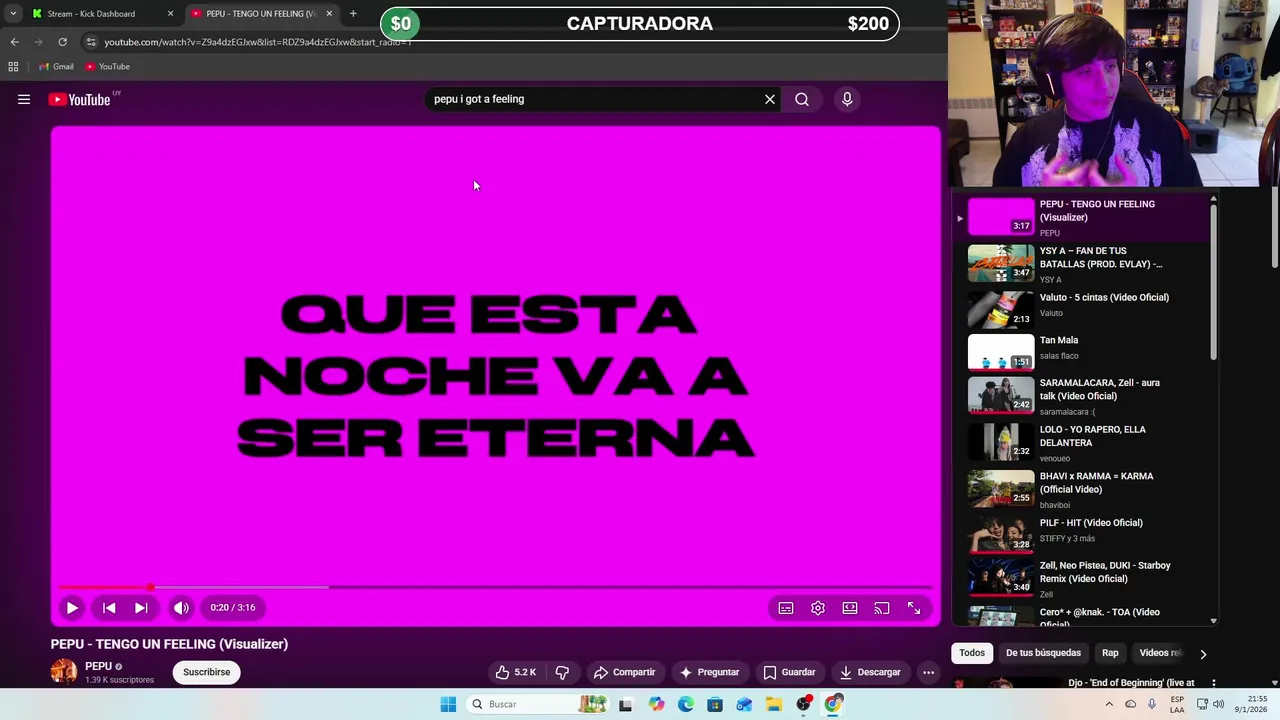This screenshot has width=1280, height=720.
Task: Select the Rap filter chip
Action: click(x=1110, y=653)
